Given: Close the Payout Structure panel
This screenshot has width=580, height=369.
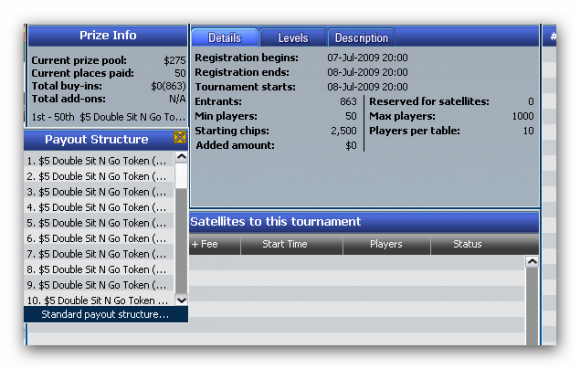Looking at the screenshot, I should coord(180,137).
